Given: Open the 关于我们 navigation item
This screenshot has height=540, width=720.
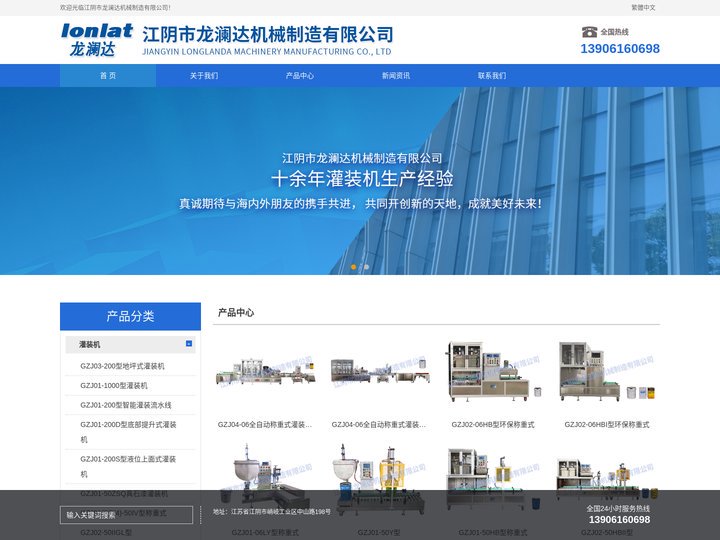Looking at the screenshot, I should click(204, 76).
